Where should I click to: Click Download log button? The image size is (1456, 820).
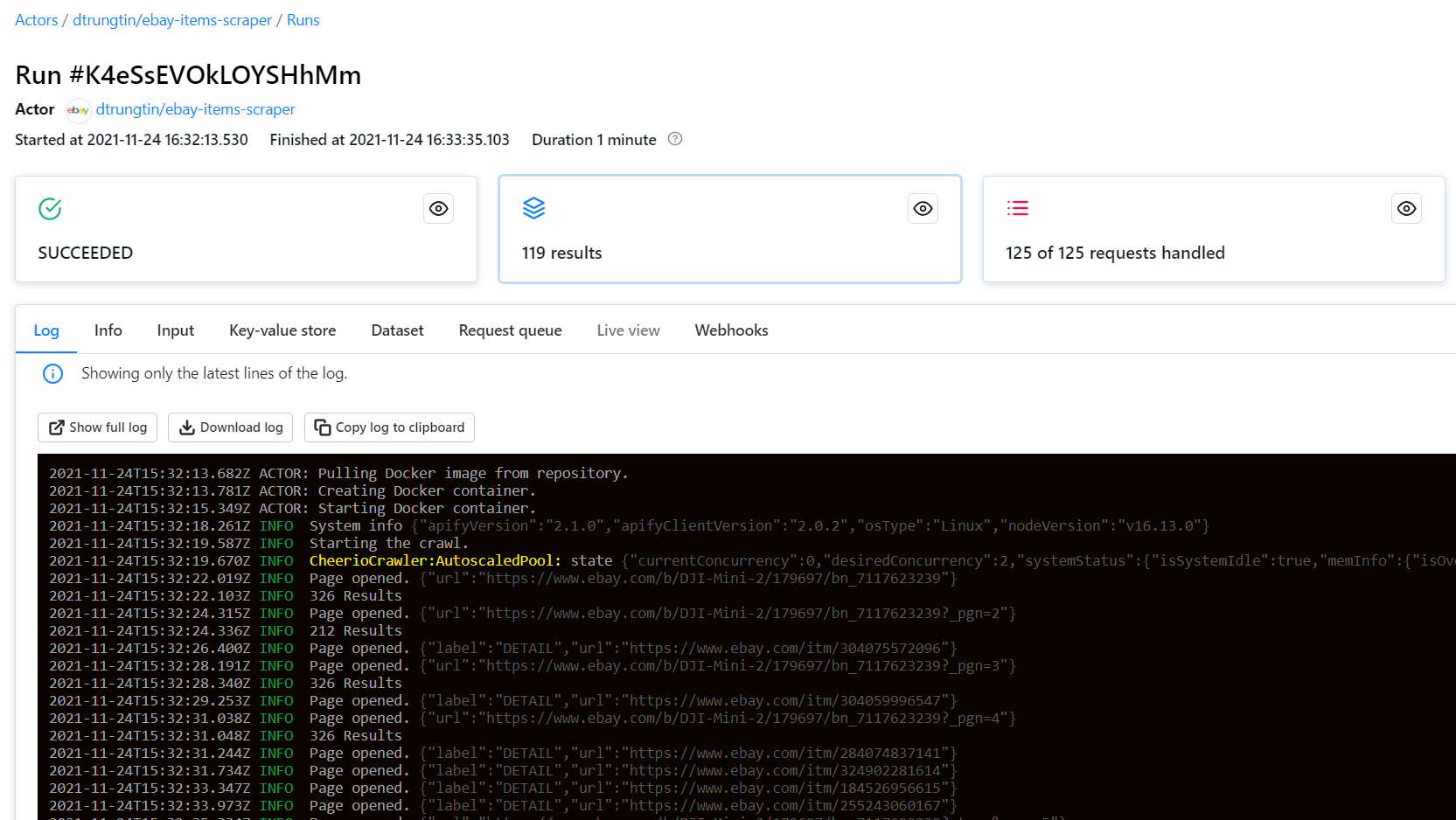tap(231, 427)
